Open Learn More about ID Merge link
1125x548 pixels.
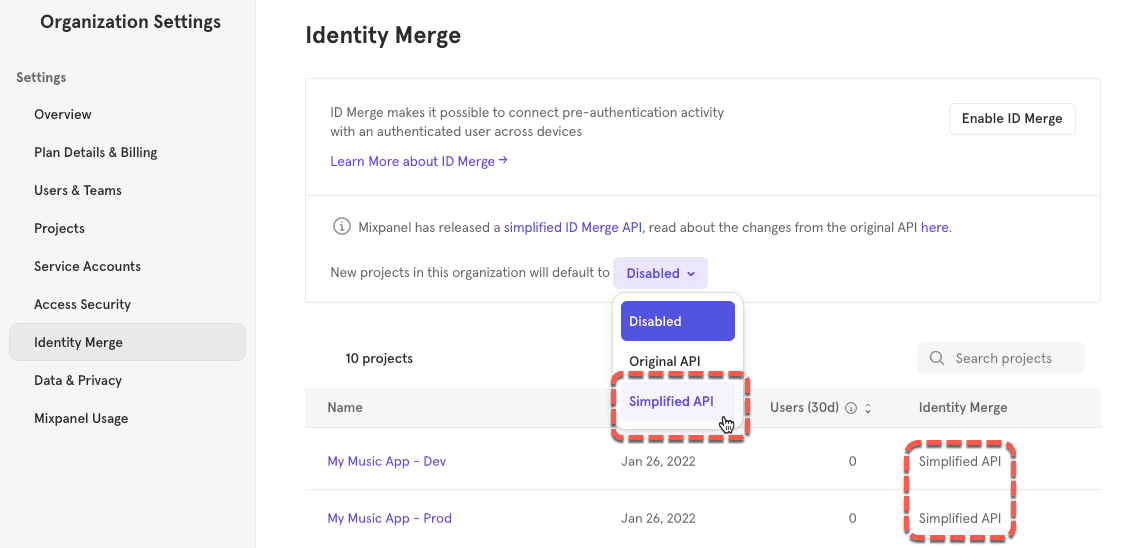(x=418, y=161)
